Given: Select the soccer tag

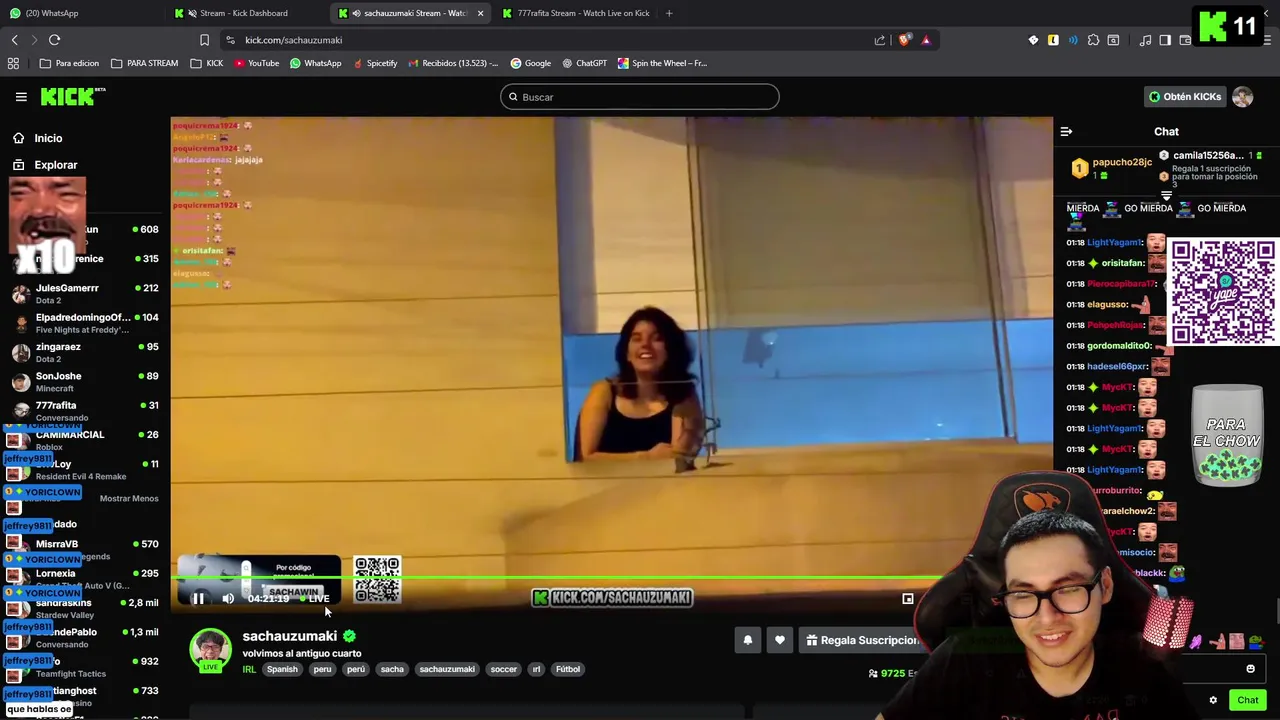Looking at the screenshot, I should point(504,669).
